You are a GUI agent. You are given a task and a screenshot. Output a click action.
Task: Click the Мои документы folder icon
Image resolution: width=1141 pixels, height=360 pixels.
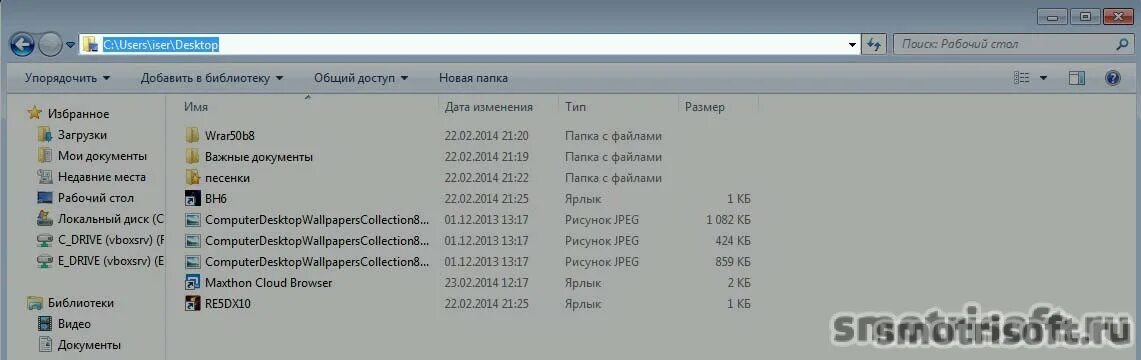(45, 156)
